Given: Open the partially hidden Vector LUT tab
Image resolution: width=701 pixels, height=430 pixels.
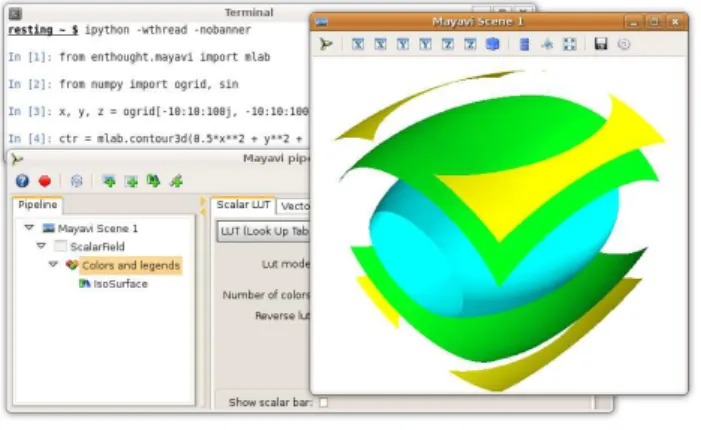Looking at the screenshot, I should [x=294, y=206].
